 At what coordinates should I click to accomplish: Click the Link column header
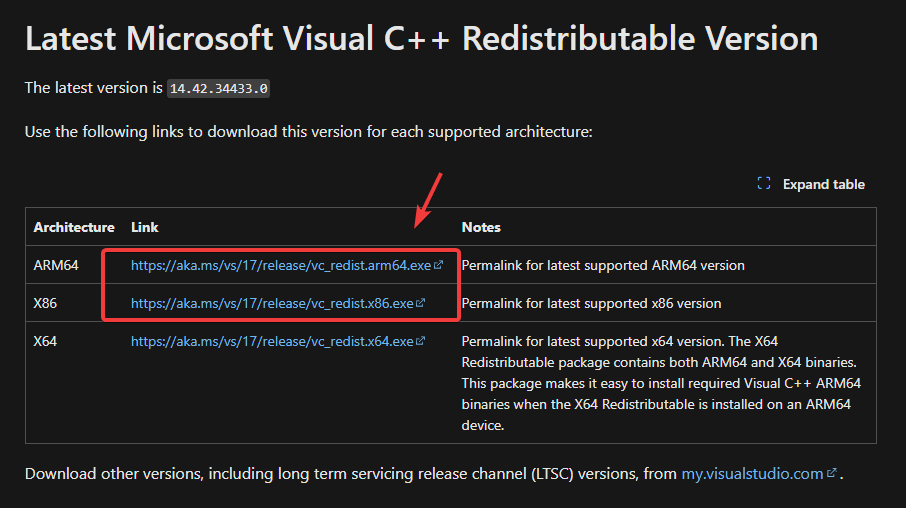coord(145,227)
